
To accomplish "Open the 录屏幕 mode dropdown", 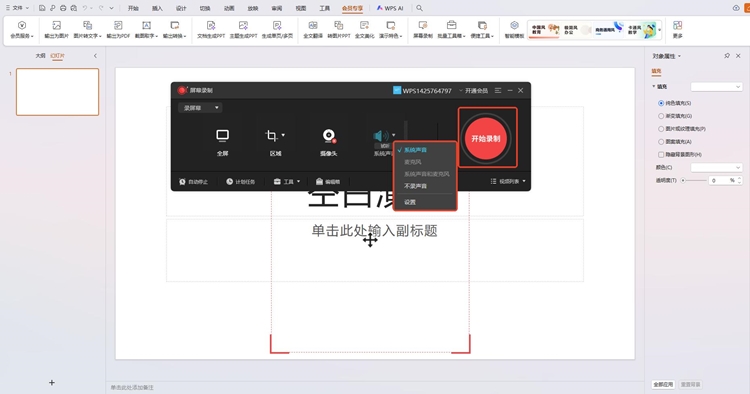I will click(200, 108).
